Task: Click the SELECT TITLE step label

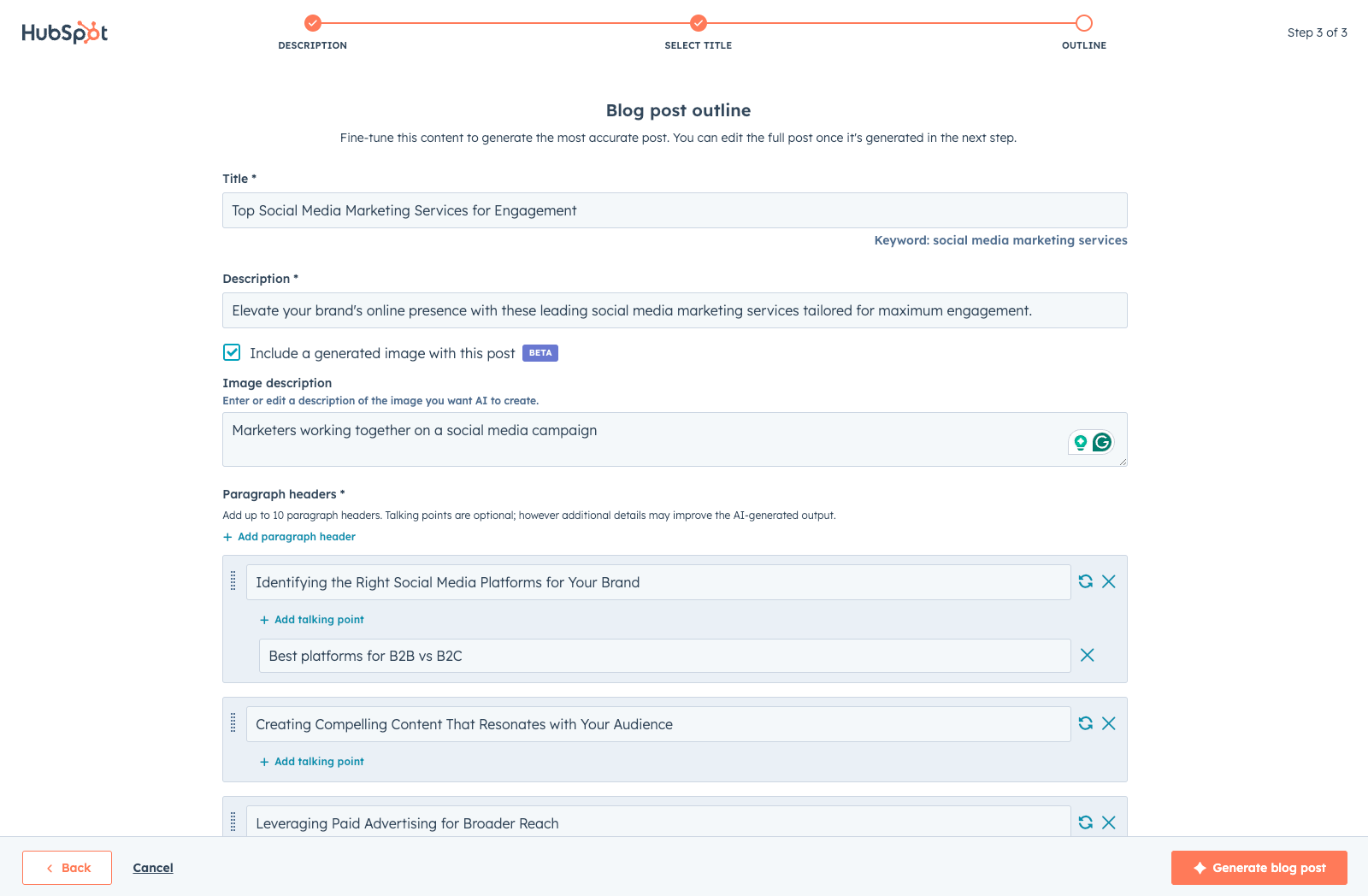Action: pyautogui.click(x=699, y=45)
